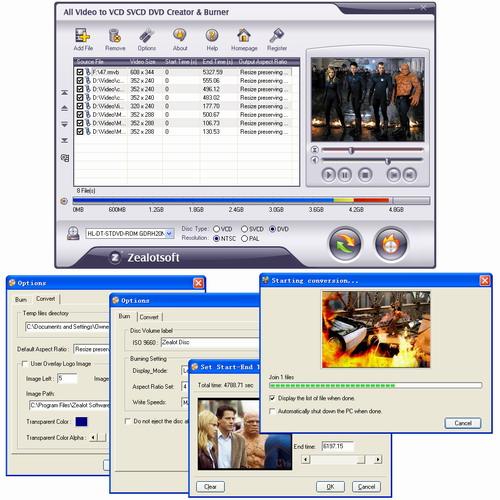Click Clear in Set Start-End dialog
This screenshot has height=500, width=500.
210,487
